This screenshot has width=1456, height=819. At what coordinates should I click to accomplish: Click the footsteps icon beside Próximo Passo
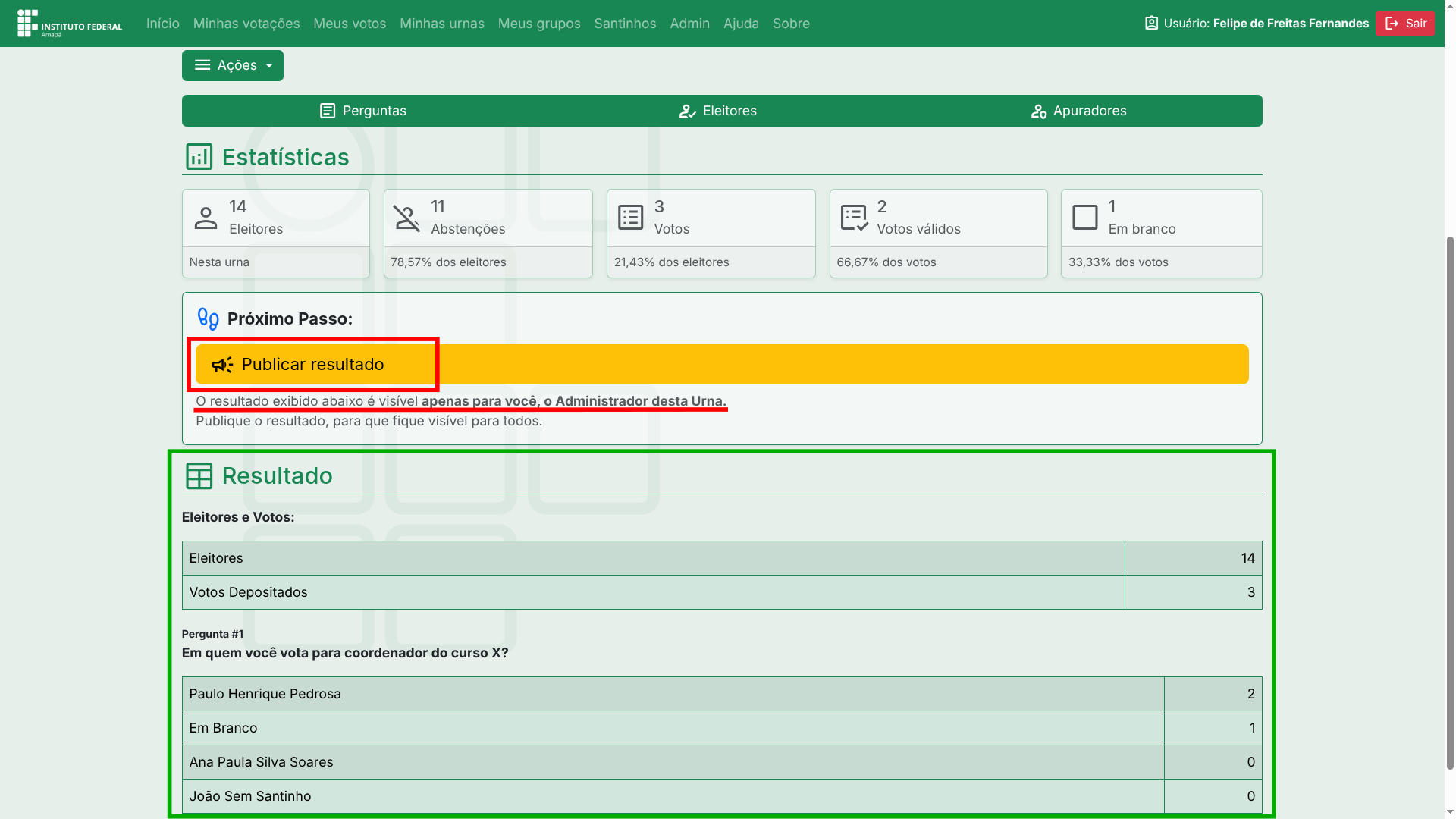(x=208, y=319)
